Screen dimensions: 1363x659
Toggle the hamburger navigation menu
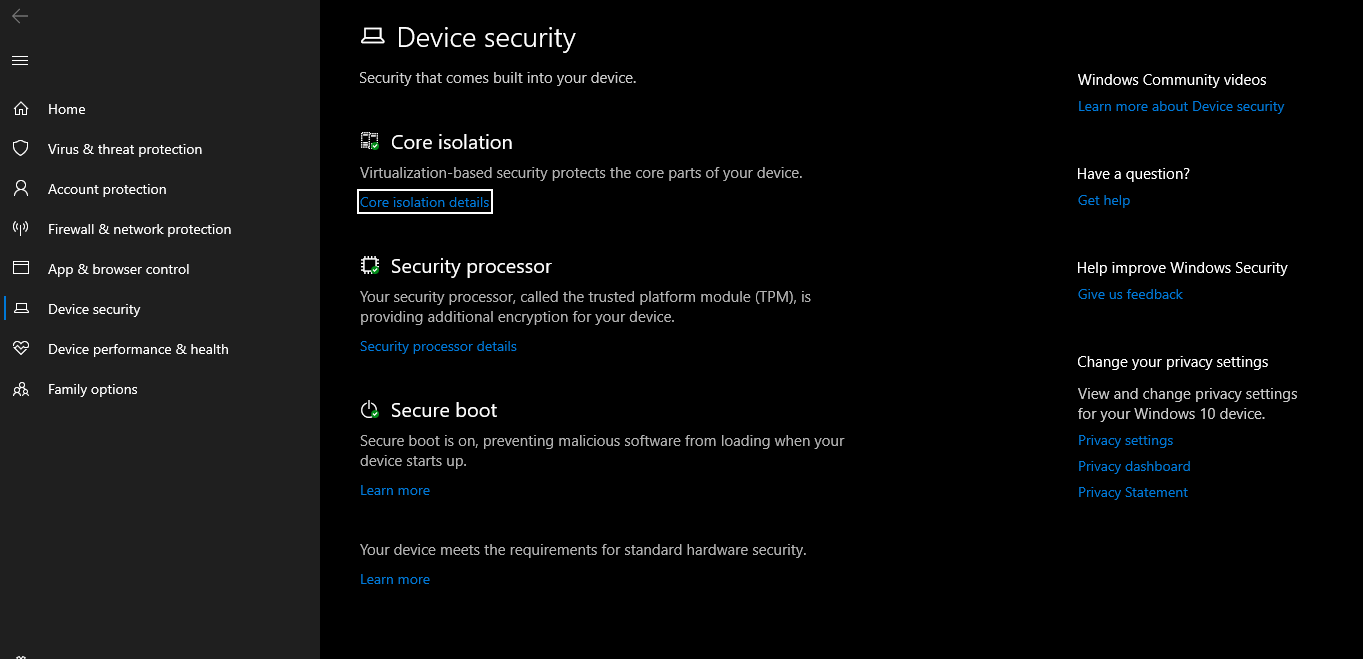click(20, 61)
